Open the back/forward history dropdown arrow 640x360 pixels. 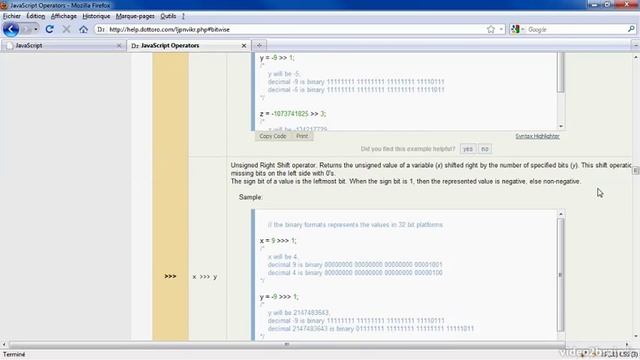pos(36,29)
